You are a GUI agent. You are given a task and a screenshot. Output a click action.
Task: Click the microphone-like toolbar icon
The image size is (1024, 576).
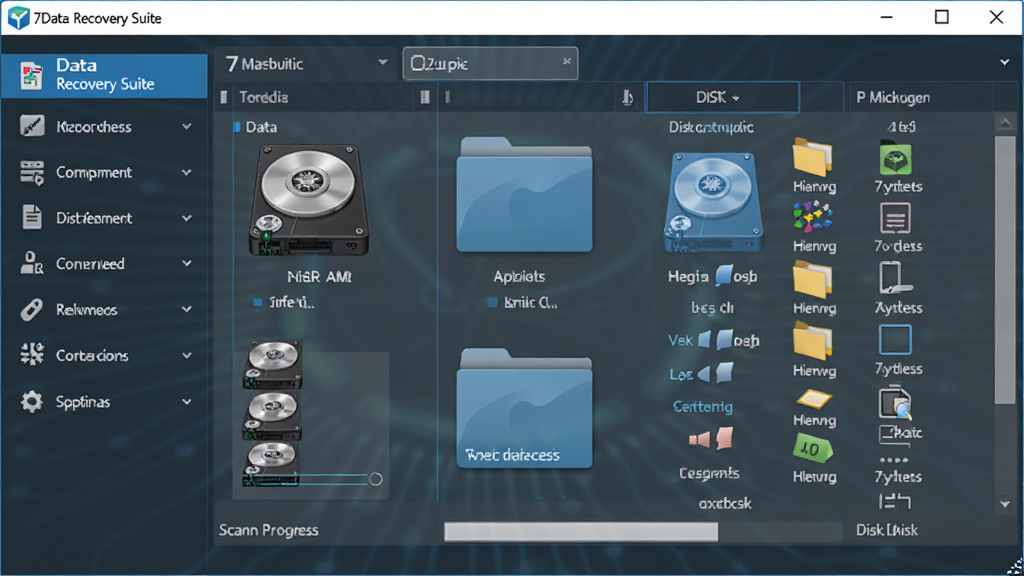[627, 98]
